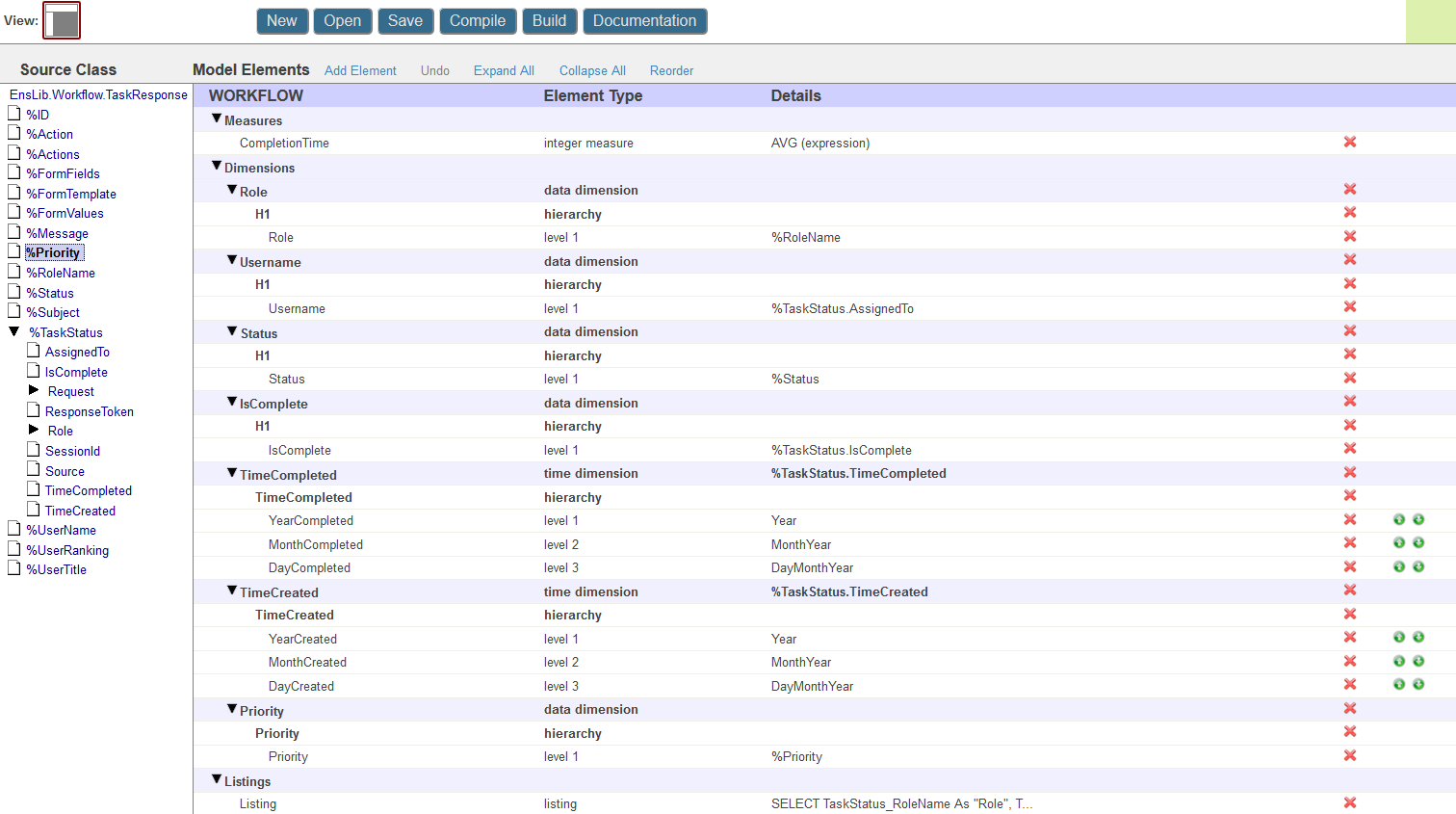Click the Documentation button
The width and height of the screenshot is (1456, 814).
pyautogui.click(x=645, y=21)
